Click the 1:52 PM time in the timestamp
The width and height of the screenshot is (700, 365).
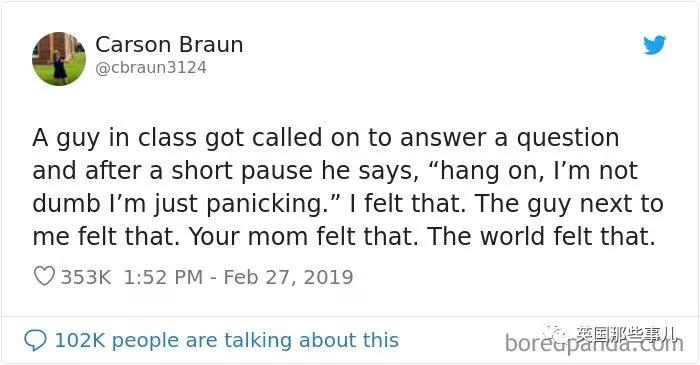tap(163, 277)
